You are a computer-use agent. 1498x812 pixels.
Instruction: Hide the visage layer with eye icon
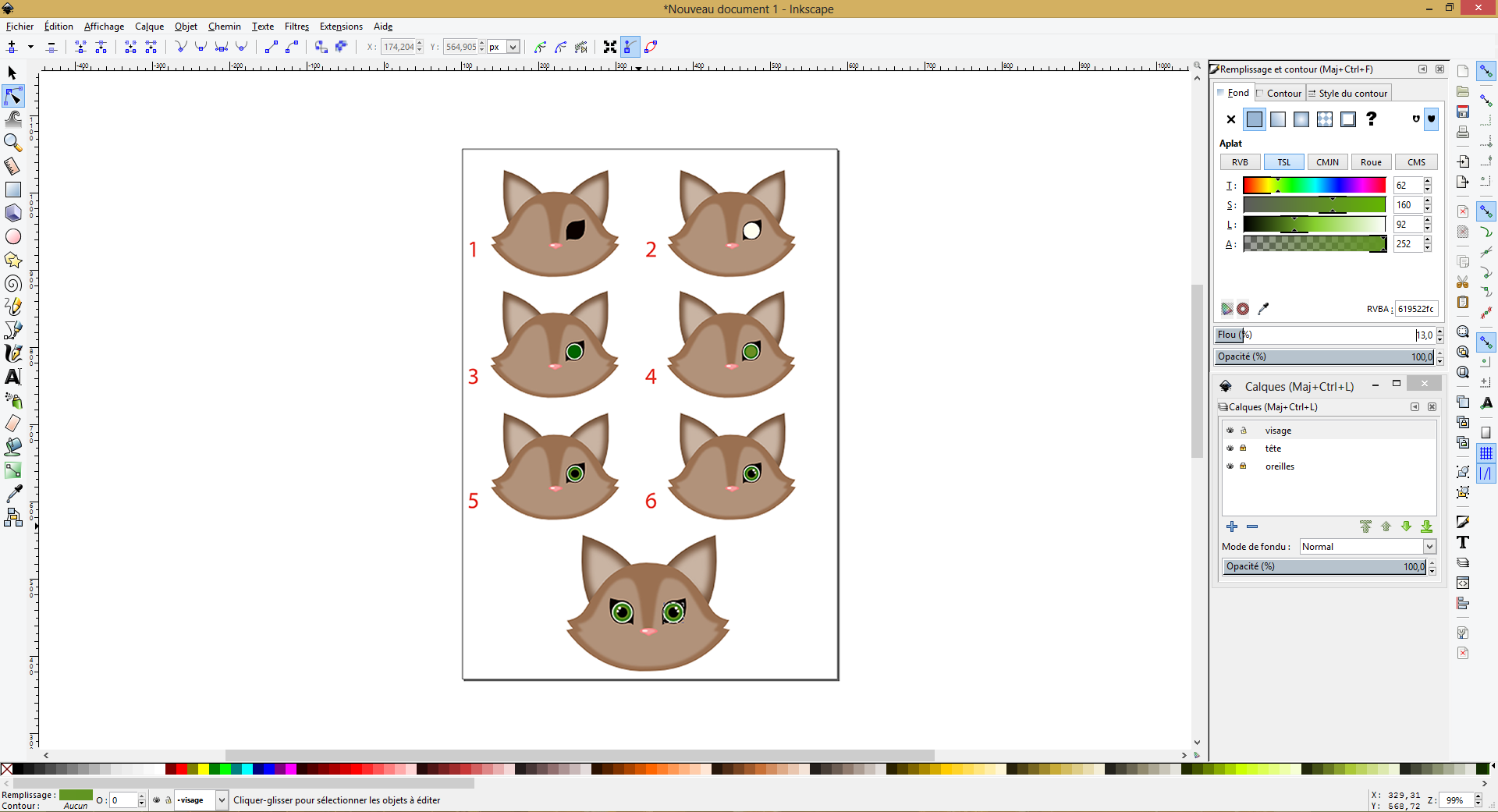[x=1230, y=431]
